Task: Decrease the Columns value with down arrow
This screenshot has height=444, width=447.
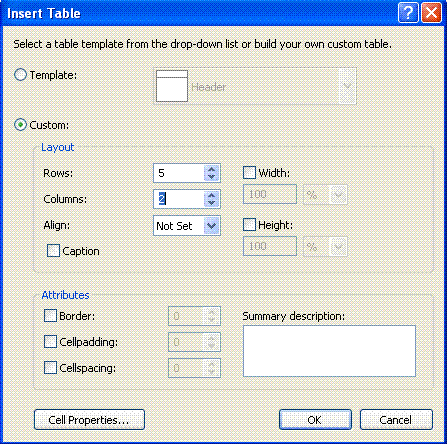Action: (211, 203)
